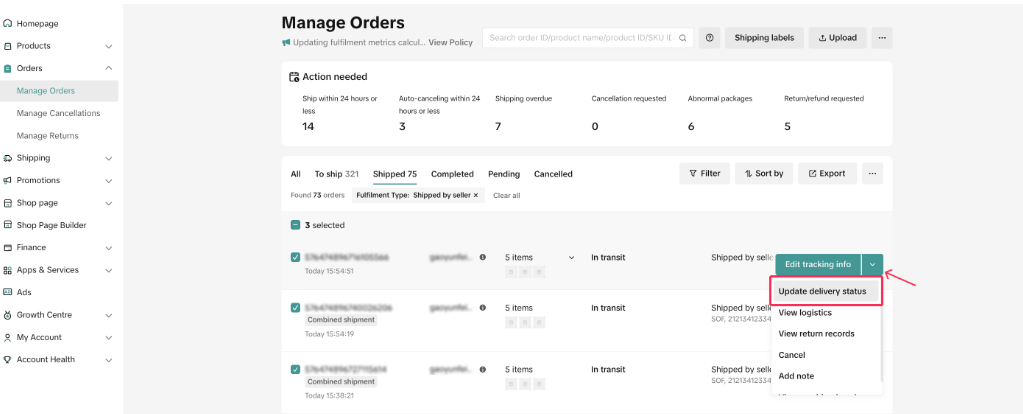Remove the Shipped by seller filter chip
Screen dimensions: 1023x414
click(476, 195)
